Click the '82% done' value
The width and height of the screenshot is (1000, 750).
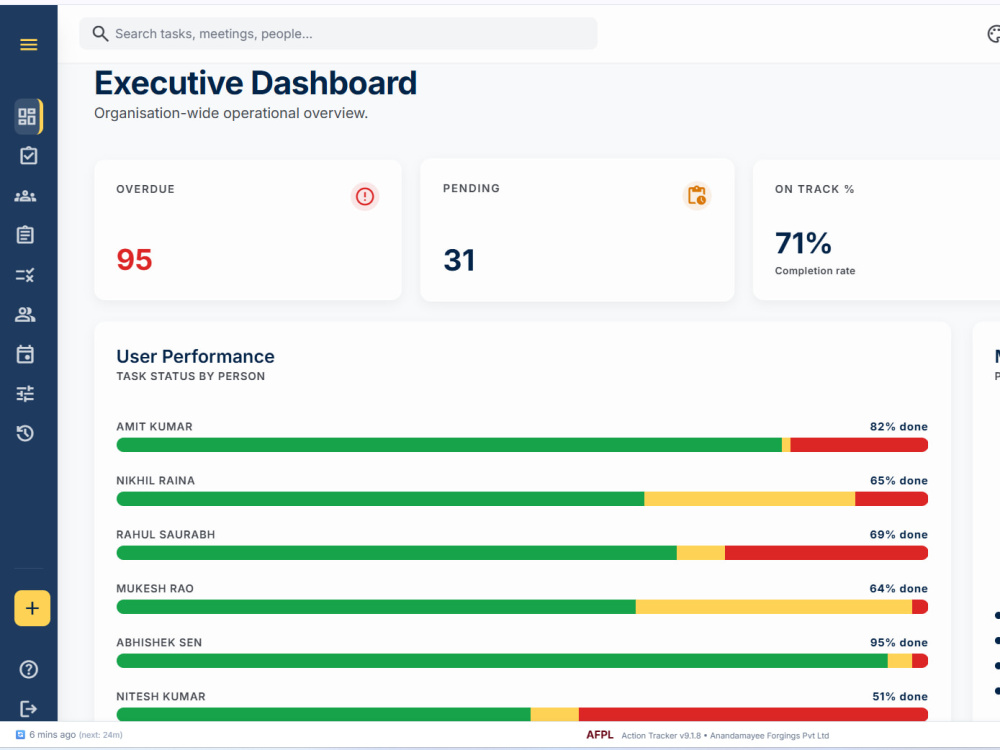pyautogui.click(x=899, y=427)
